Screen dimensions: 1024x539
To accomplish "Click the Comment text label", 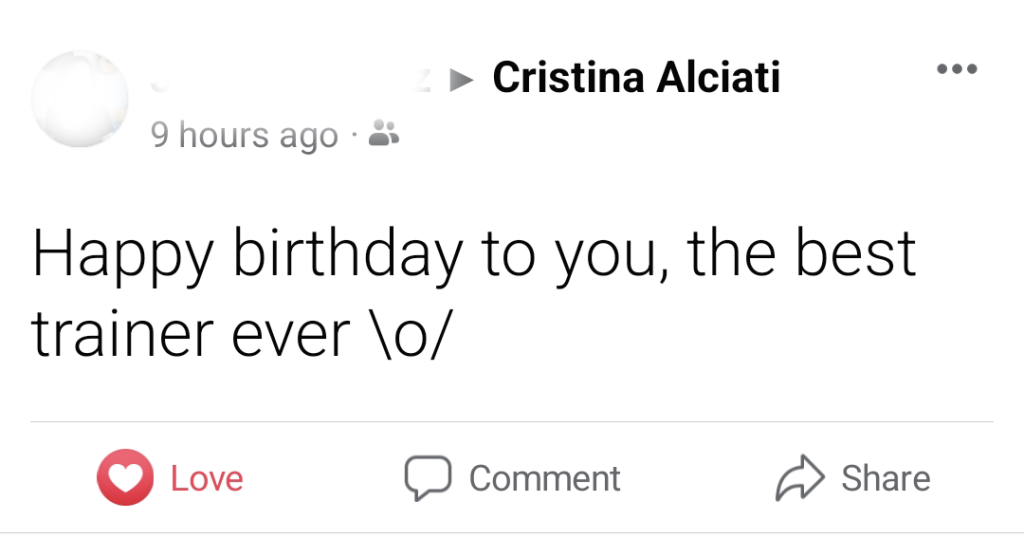I will (545, 478).
